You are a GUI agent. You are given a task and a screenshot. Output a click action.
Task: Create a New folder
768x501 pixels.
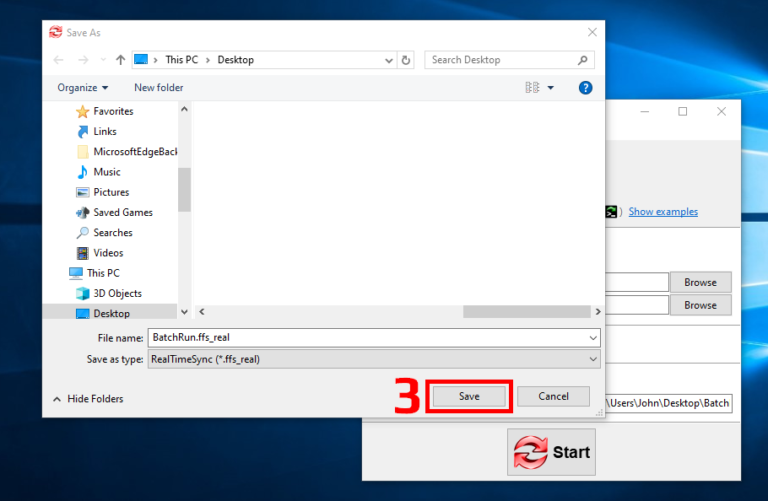point(159,88)
